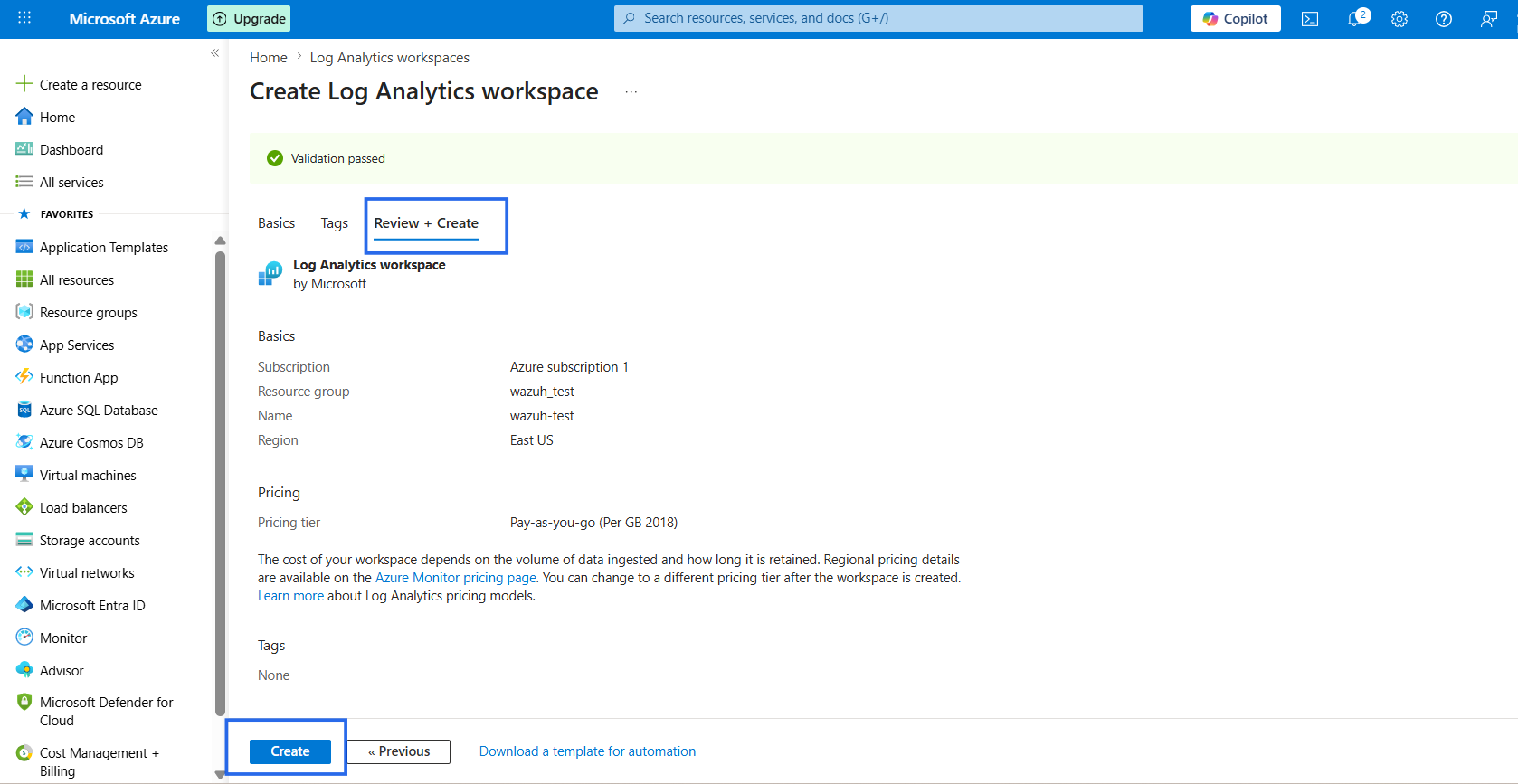This screenshot has height=784, width=1518.
Task: Click the Pay-as-you-go pricing tier value
Action: pyautogui.click(x=593, y=523)
